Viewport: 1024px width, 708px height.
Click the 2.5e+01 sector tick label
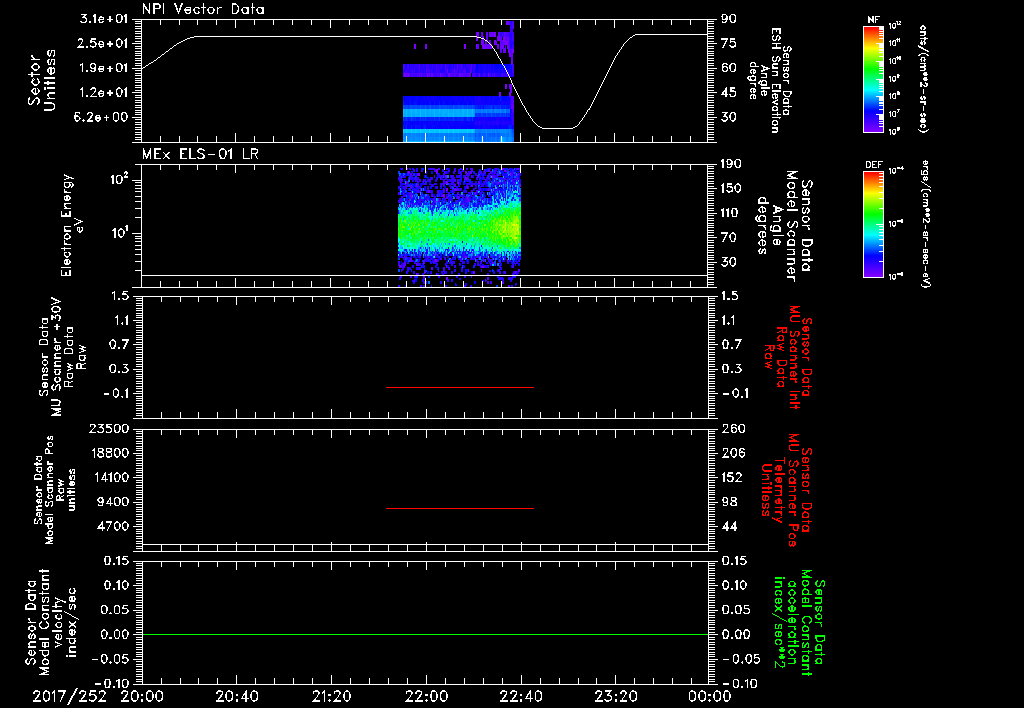tap(103, 43)
